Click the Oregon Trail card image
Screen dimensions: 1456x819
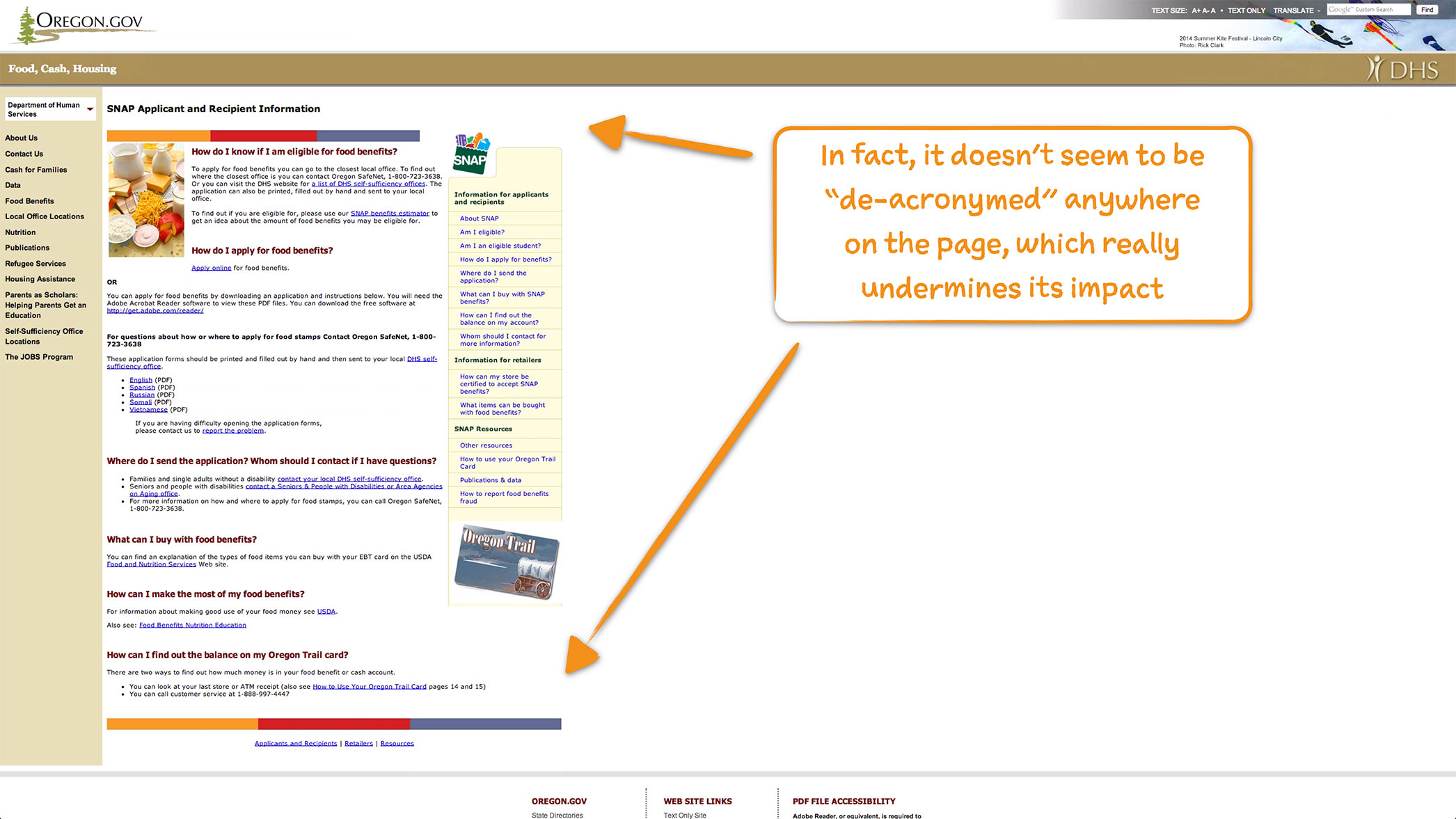click(506, 562)
